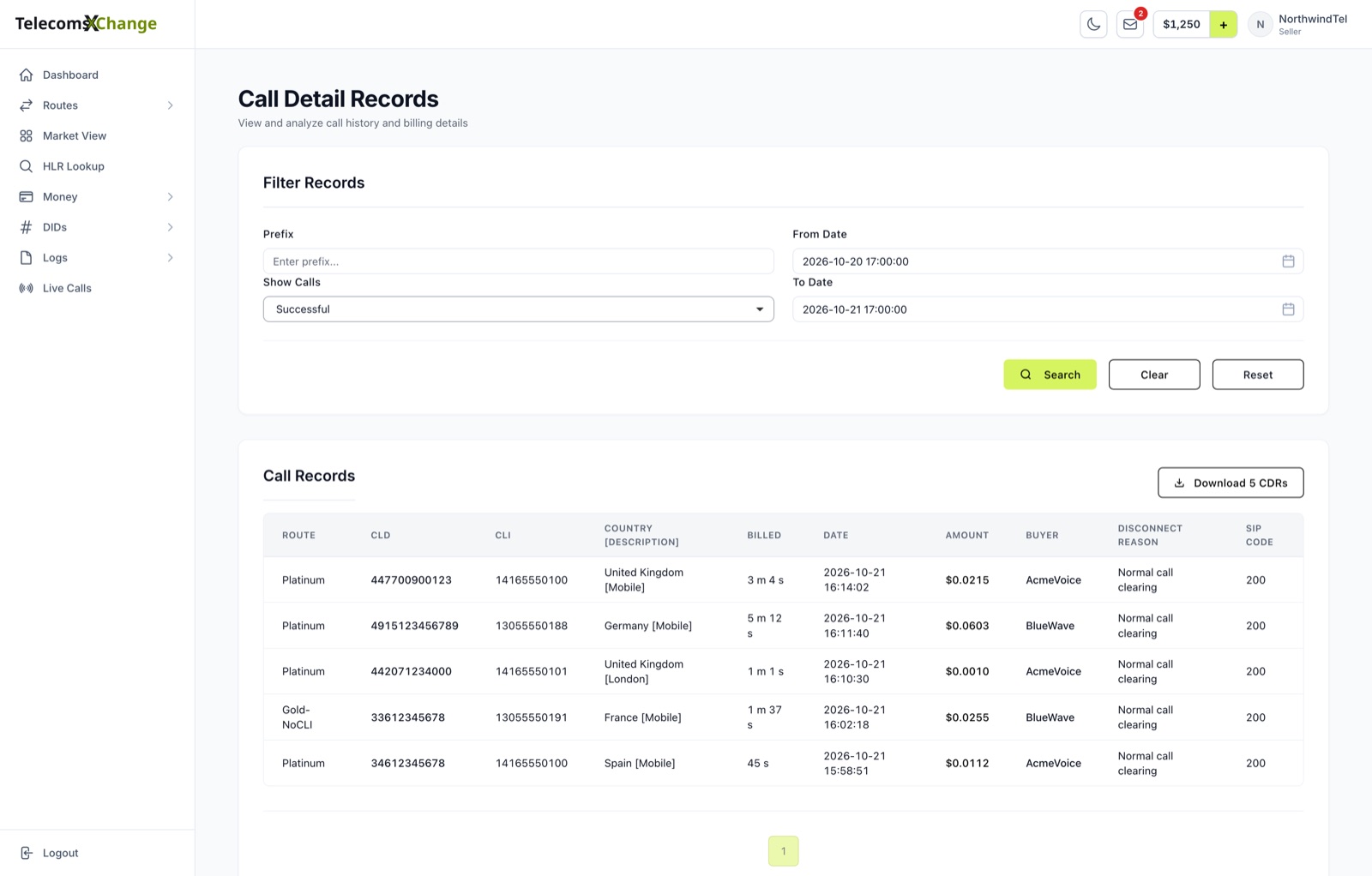1372x876 pixels.
Task: Click CLI 13055550191
Action: [x=532, y=717]
